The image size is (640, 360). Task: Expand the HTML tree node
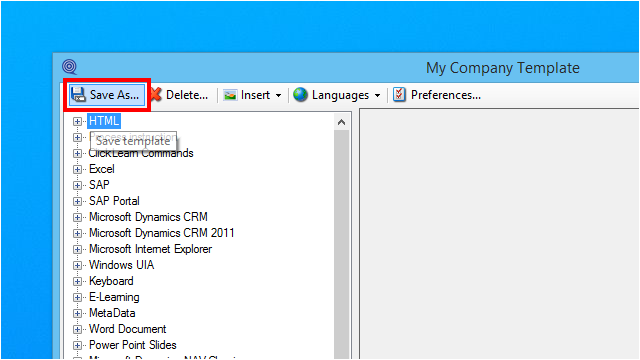77,121
